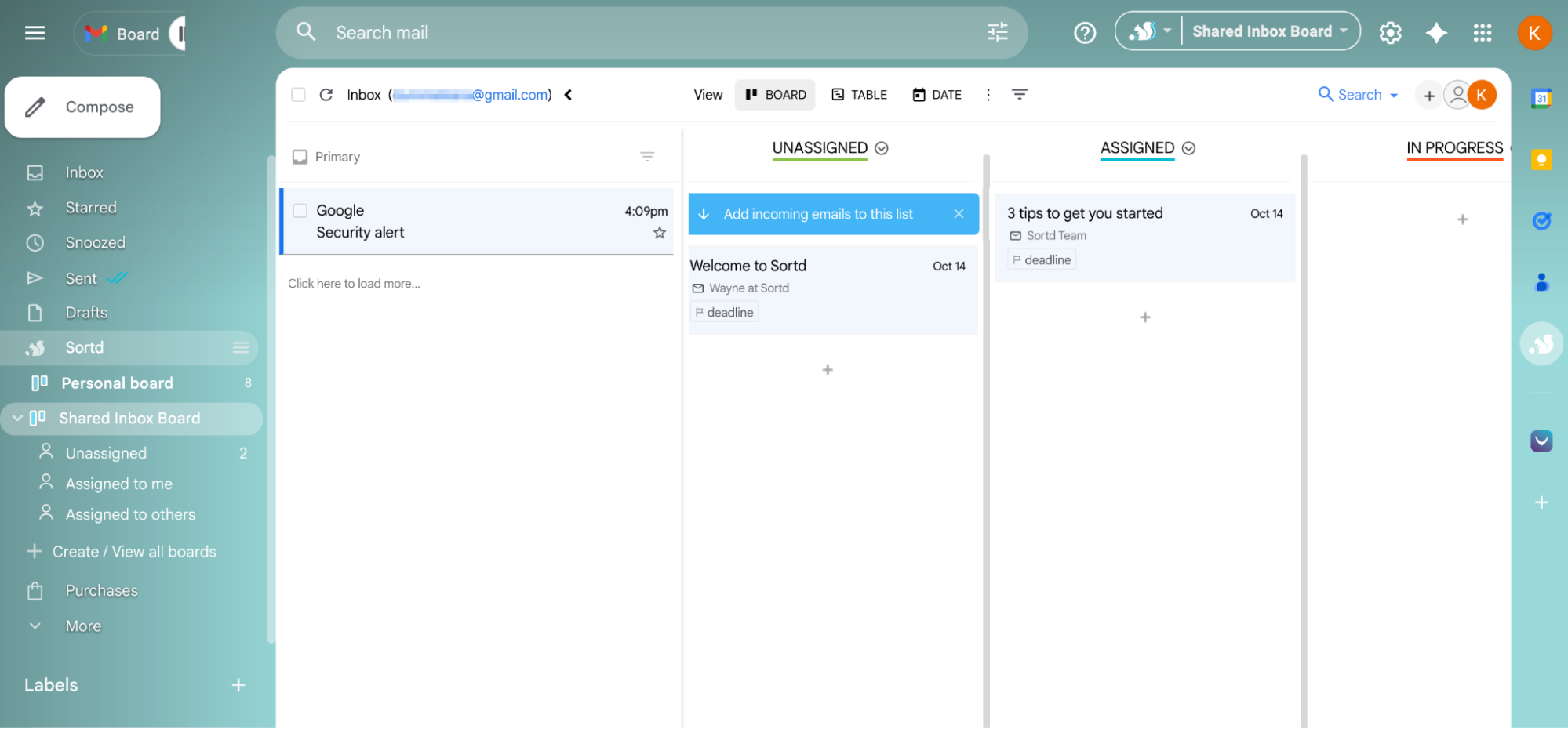Open the Sortd side panel icon

tap(1541, 343)
